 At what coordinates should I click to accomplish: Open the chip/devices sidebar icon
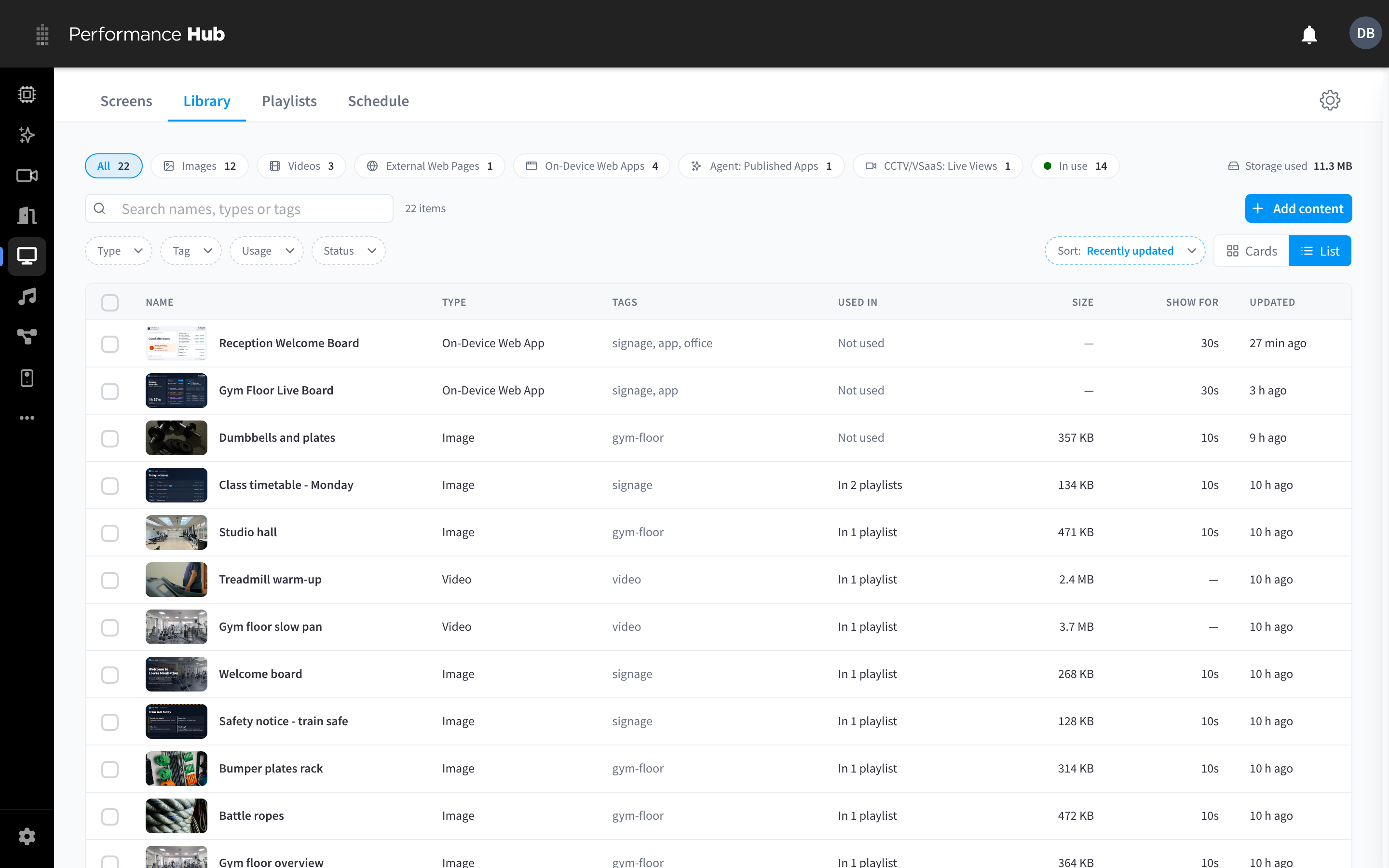pyautogui.click(x=27, y=94)
